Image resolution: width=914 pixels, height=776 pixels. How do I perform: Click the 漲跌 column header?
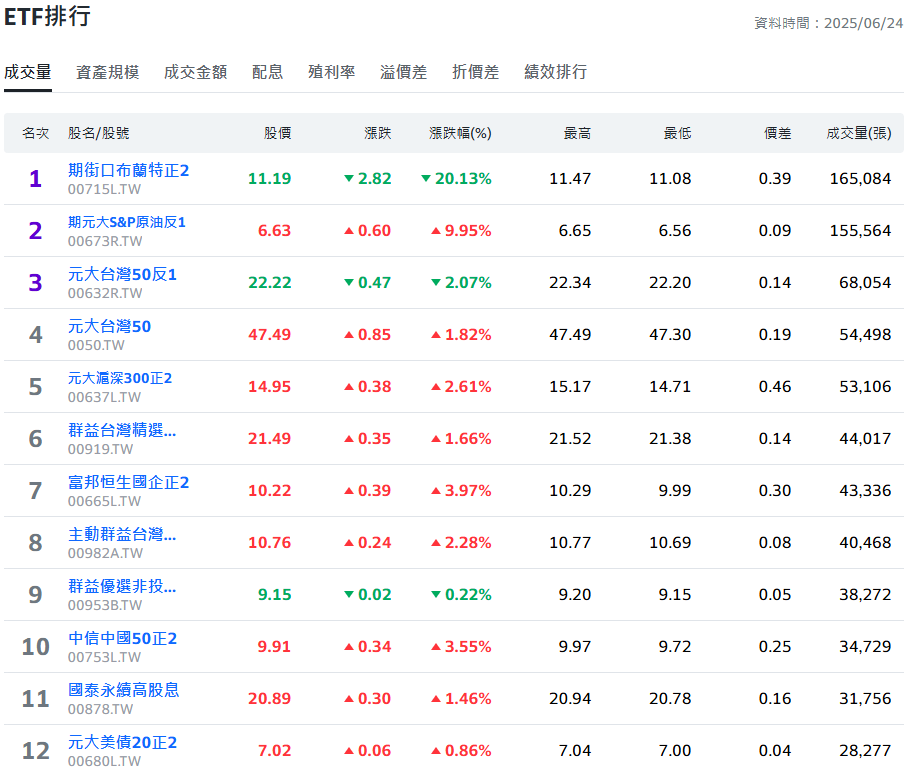[378, 134]
